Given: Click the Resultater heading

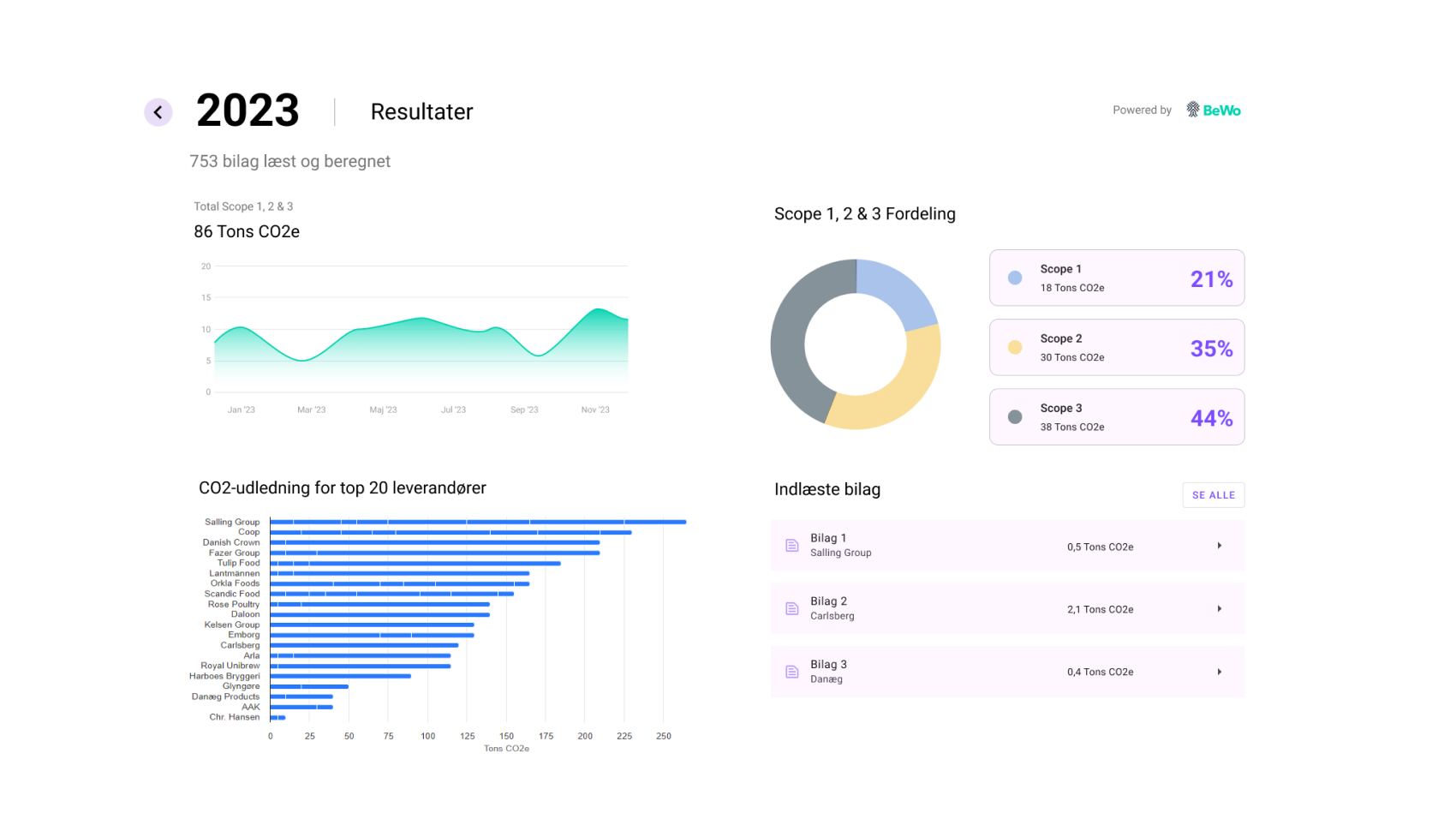Looking at the screenshot, I should 421,112.
